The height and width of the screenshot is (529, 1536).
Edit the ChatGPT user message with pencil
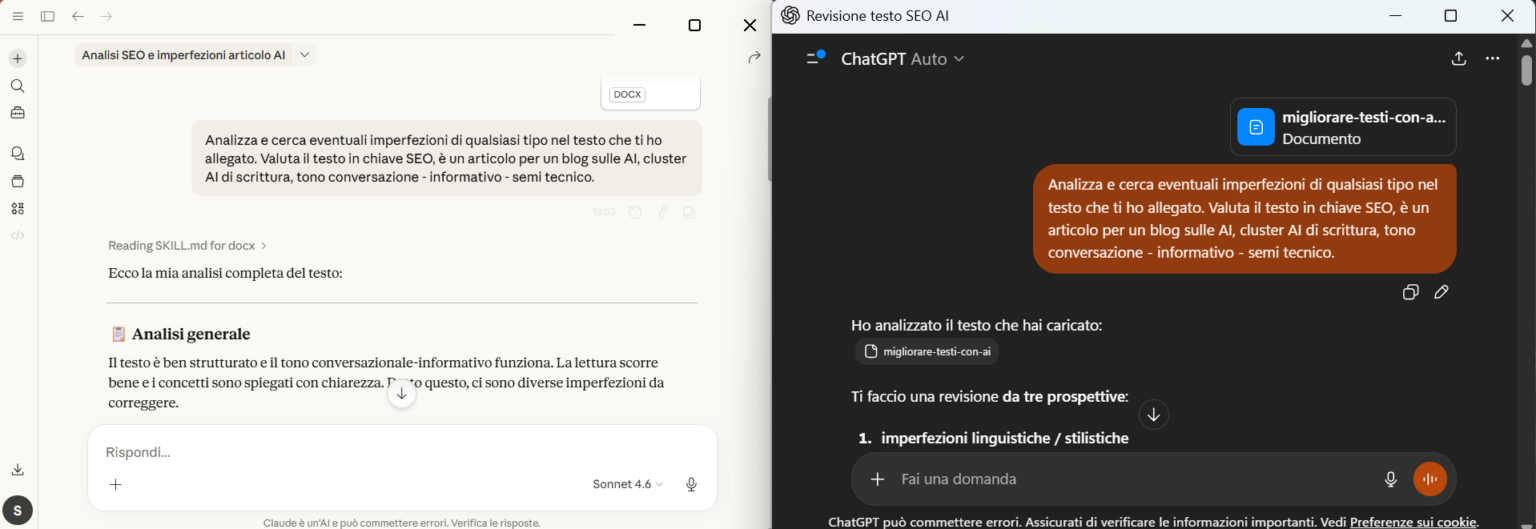click(x=1441, y=292)
